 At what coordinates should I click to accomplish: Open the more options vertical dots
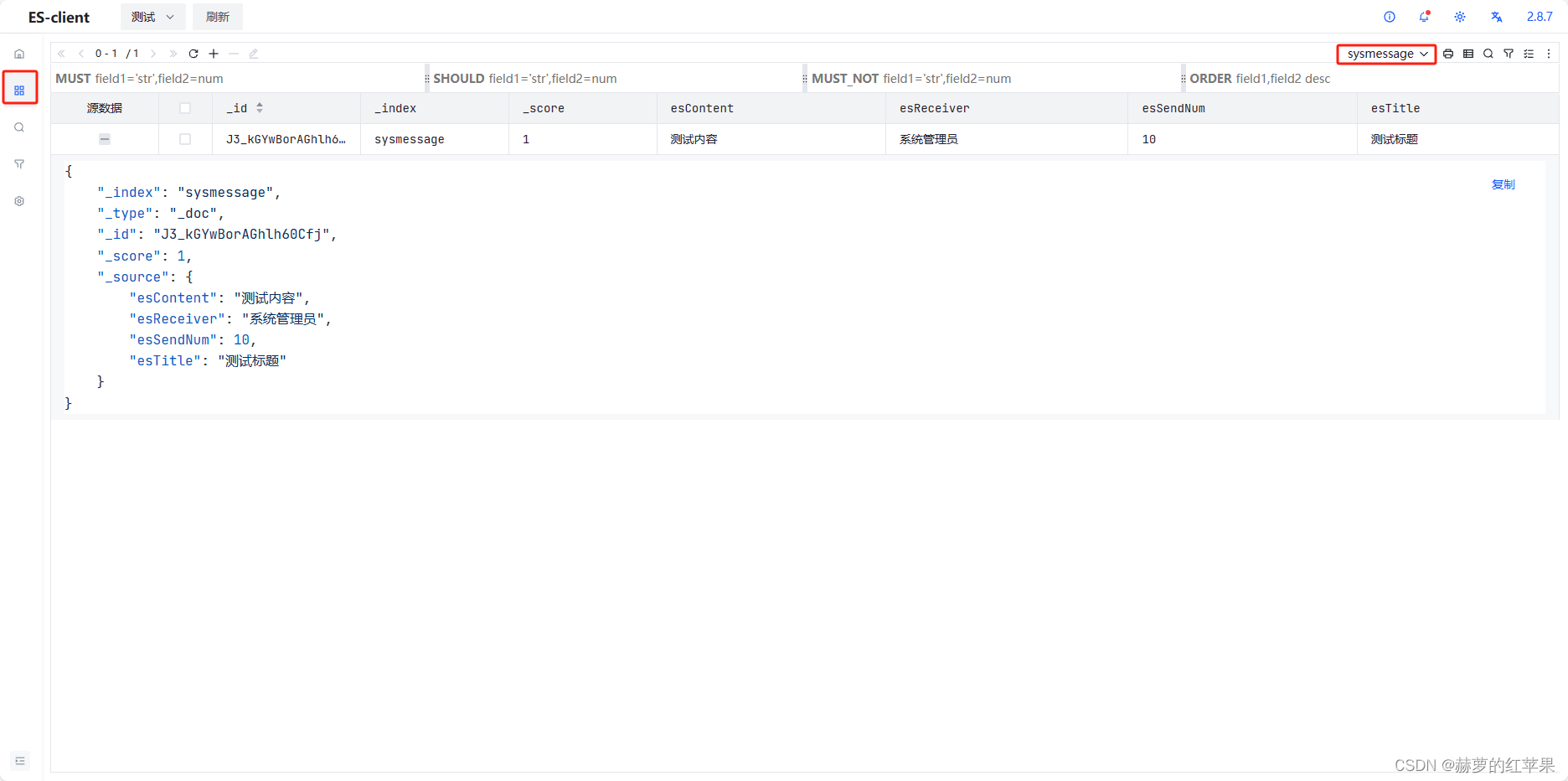tap(1549, 54)
